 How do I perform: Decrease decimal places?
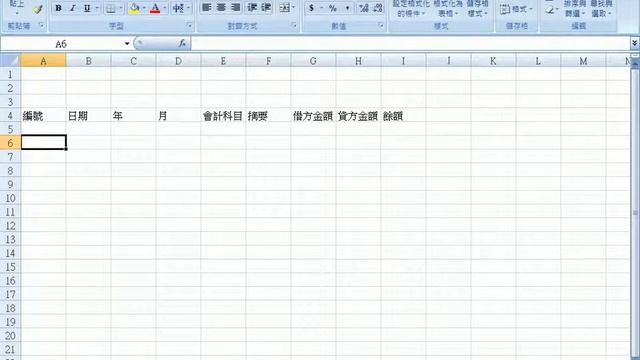(x=378, y=8)
